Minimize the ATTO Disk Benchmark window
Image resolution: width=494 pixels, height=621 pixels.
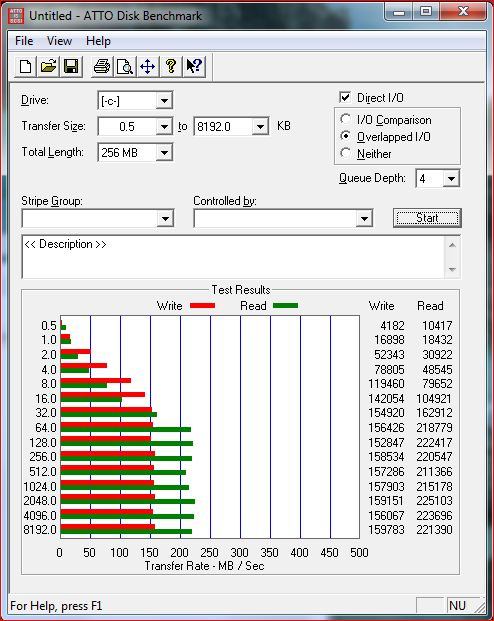[x=399, y=11]
